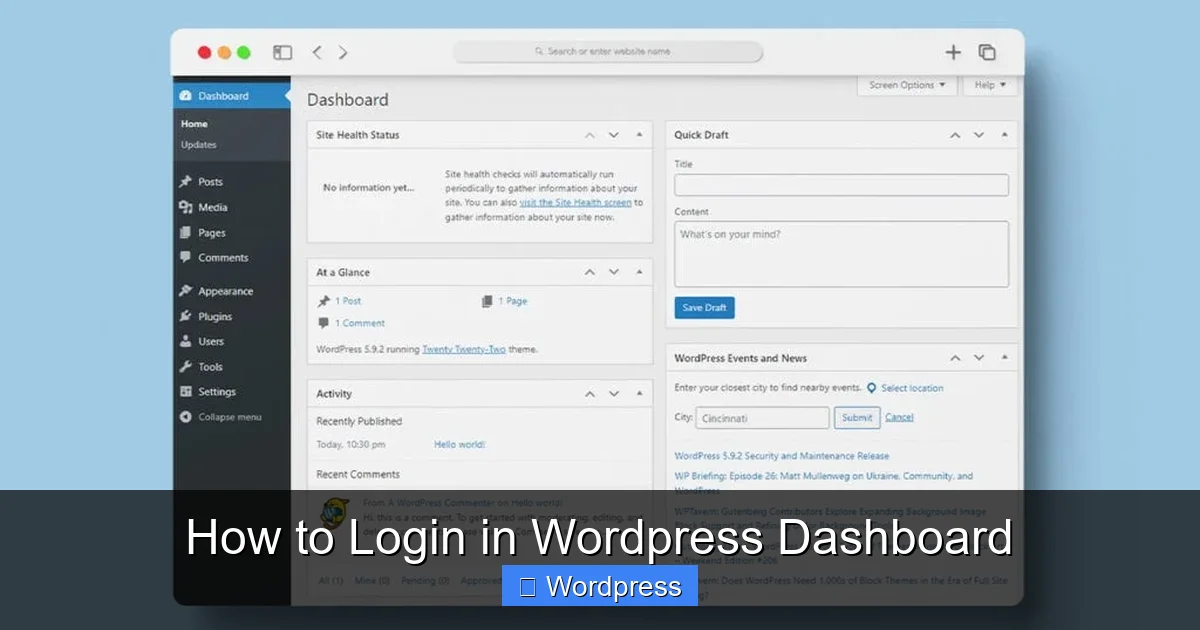Screen dimensions: 1200x630
Task: Click the bubble icon beside 1 Comment
Action: (x=323, y=323)
